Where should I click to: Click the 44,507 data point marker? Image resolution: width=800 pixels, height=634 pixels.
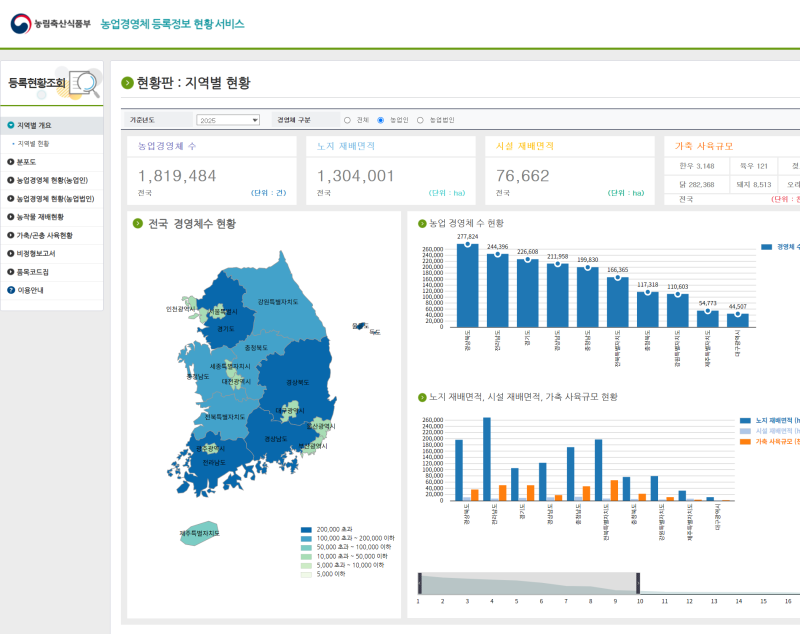tap(738, 314)
